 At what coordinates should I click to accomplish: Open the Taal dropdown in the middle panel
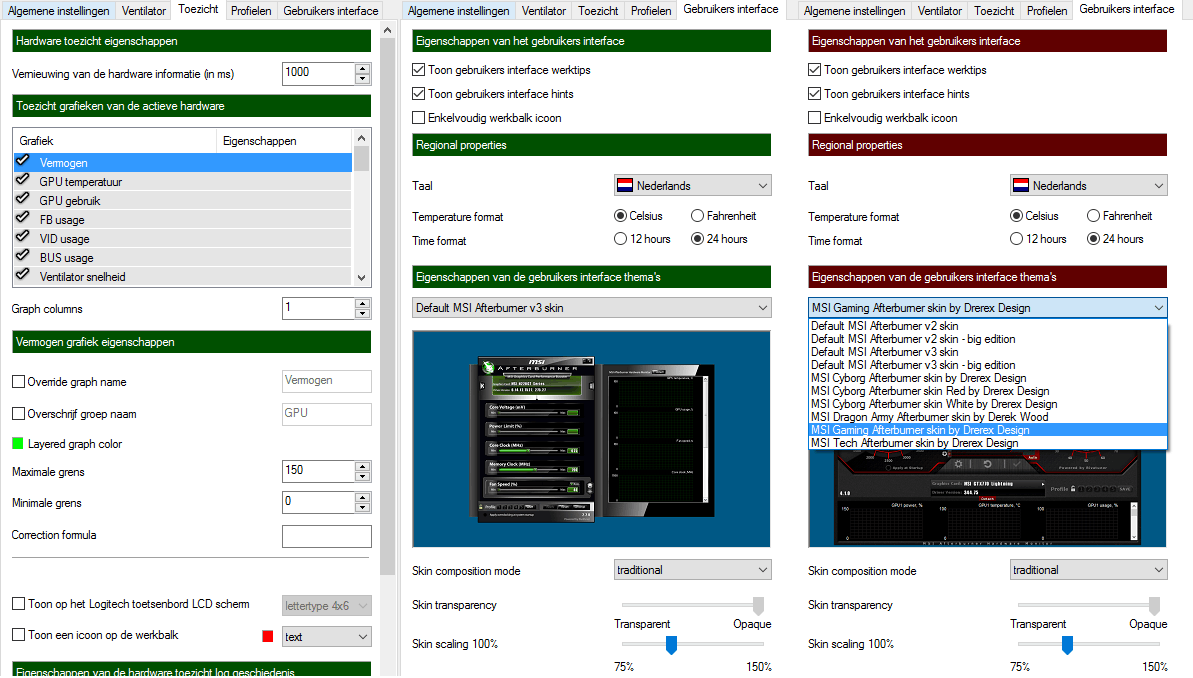(x=692, y=186)
